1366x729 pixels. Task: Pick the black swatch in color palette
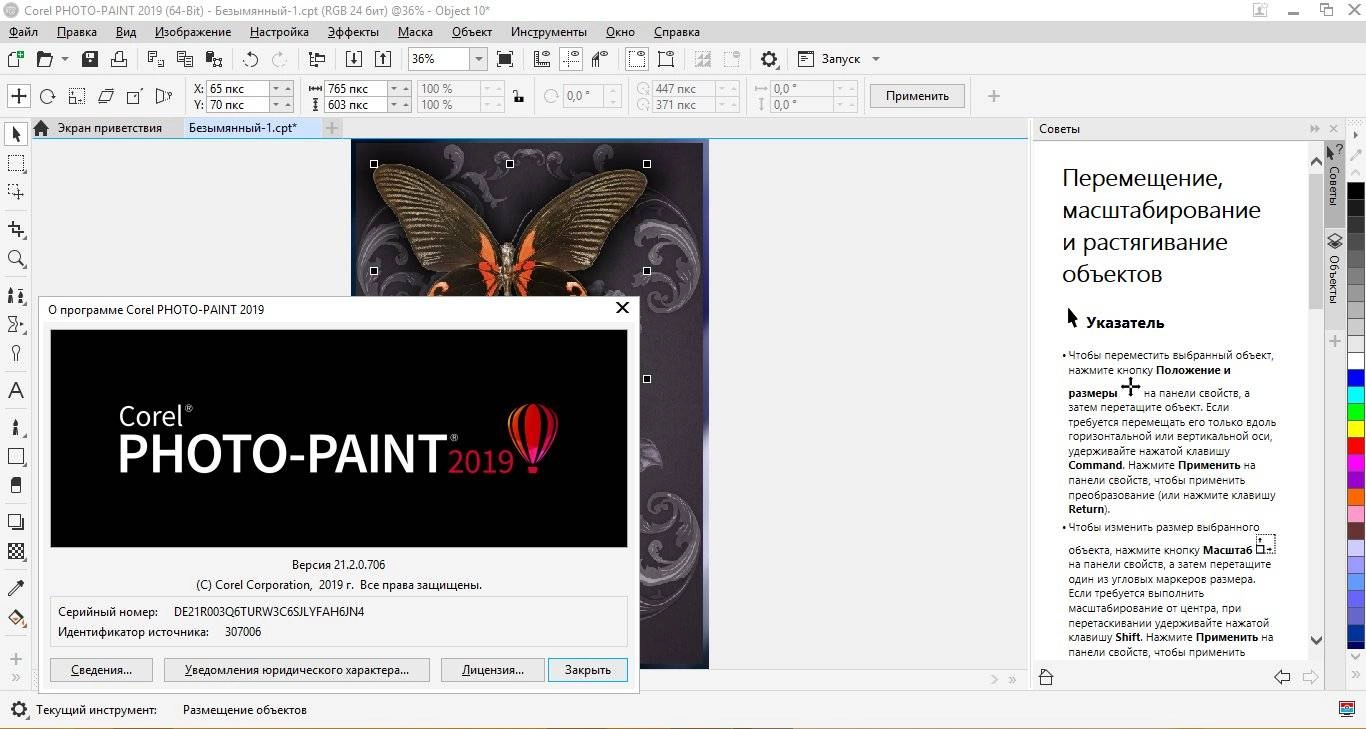tap(1356, 191)
